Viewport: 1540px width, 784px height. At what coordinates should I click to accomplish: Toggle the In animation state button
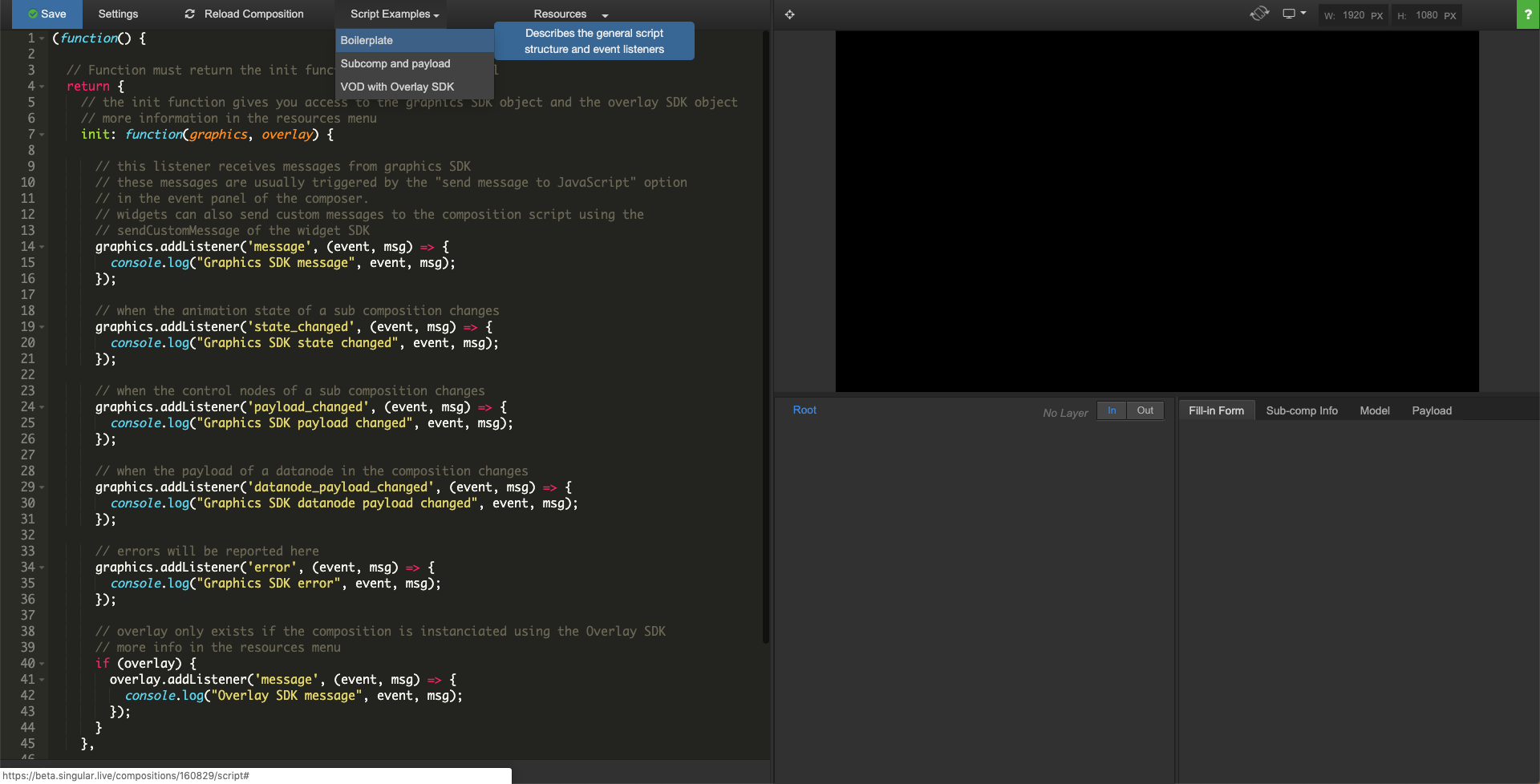1112,410
